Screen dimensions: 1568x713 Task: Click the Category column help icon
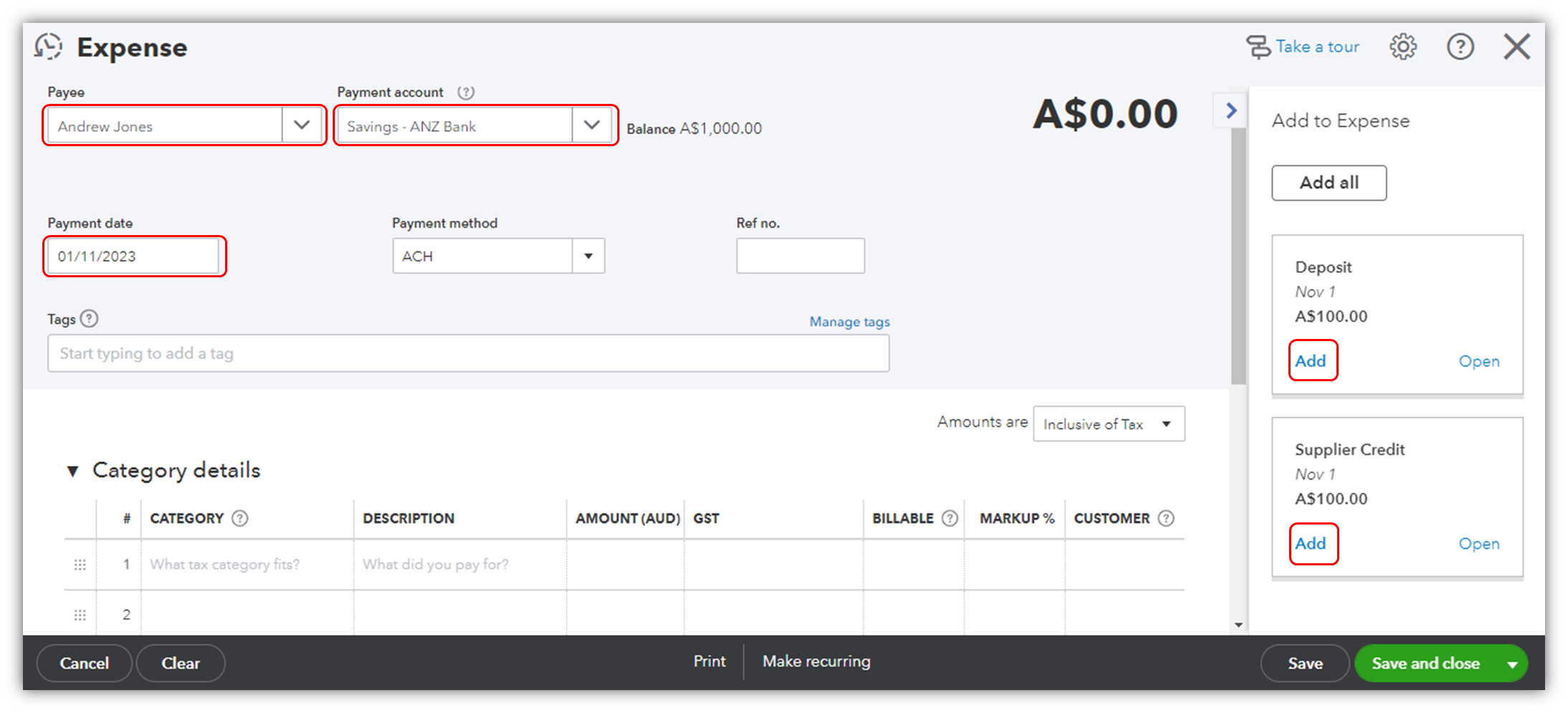coord(240,518)
